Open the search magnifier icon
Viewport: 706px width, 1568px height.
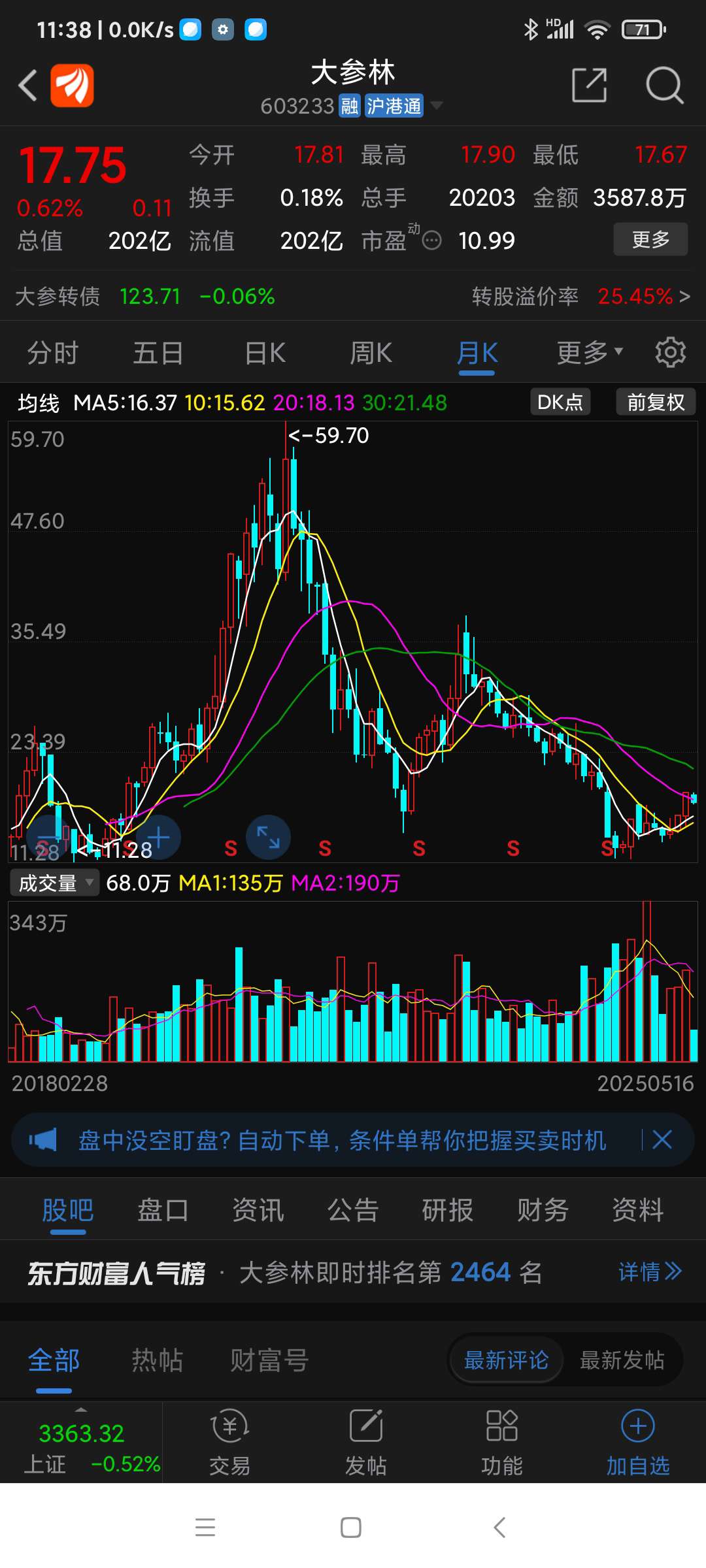[x=664, y=85]
